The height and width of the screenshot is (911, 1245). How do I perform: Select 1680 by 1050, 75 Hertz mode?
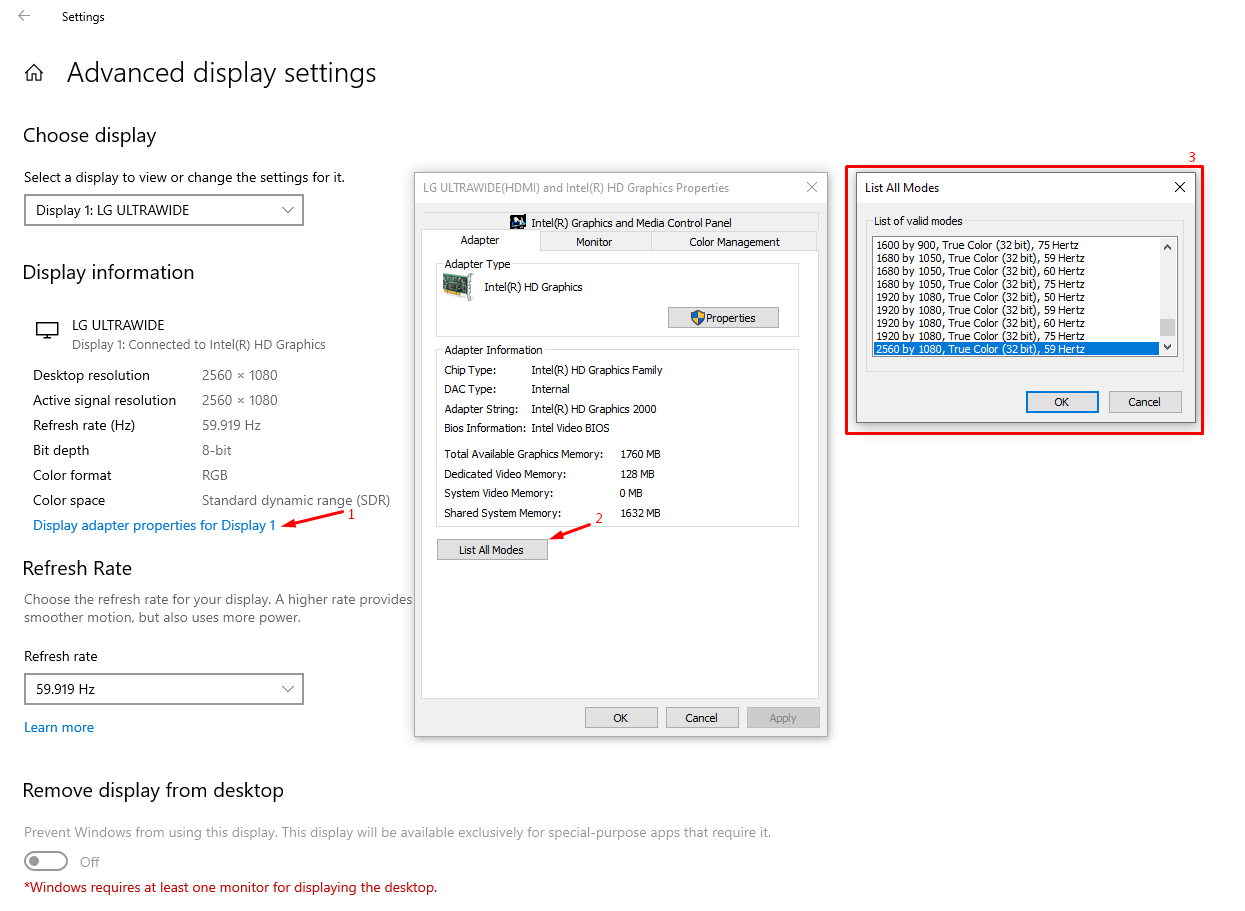(1015, 284)
